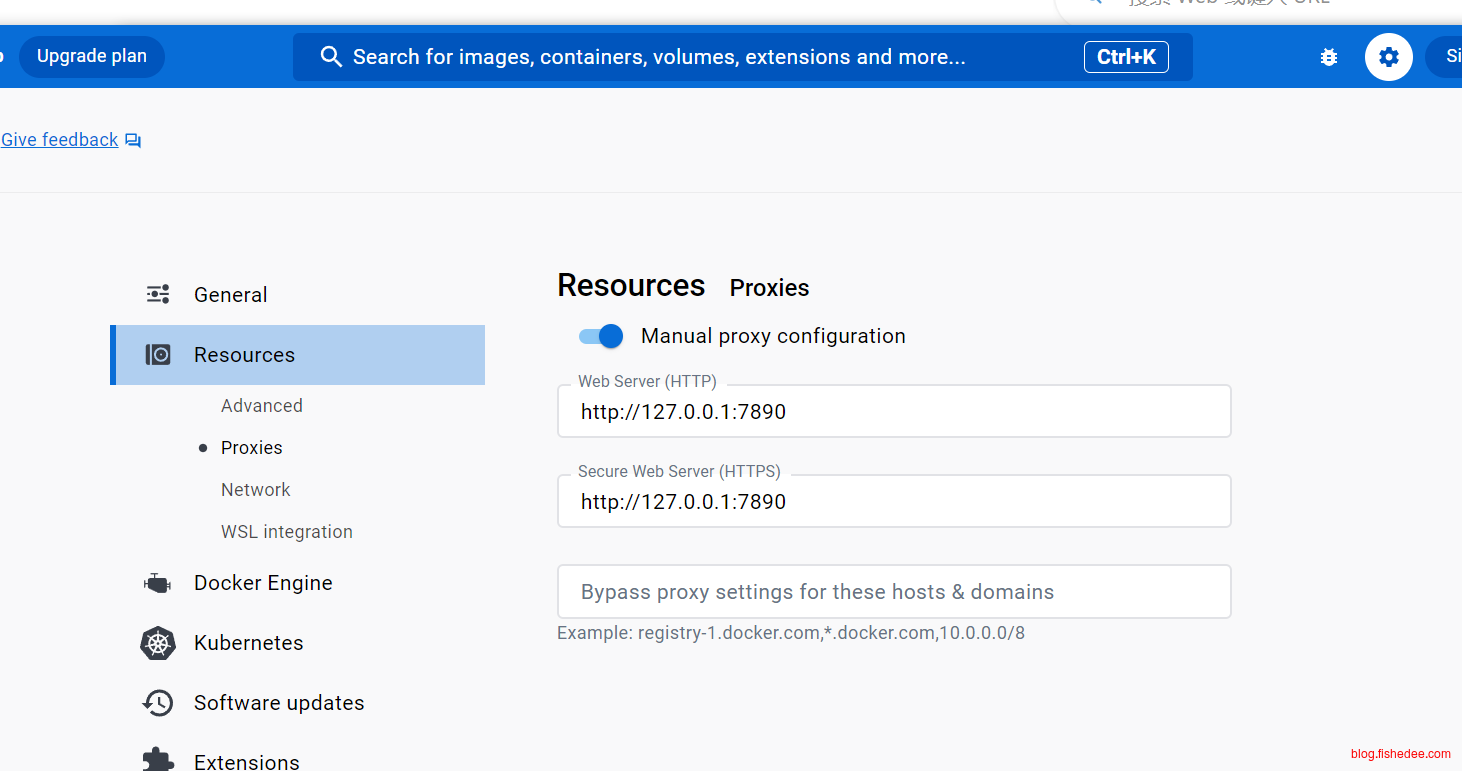Click the Resources disk icon
Image resolution: width=1462 pixels, height=771 pixels.
(158, 355)
